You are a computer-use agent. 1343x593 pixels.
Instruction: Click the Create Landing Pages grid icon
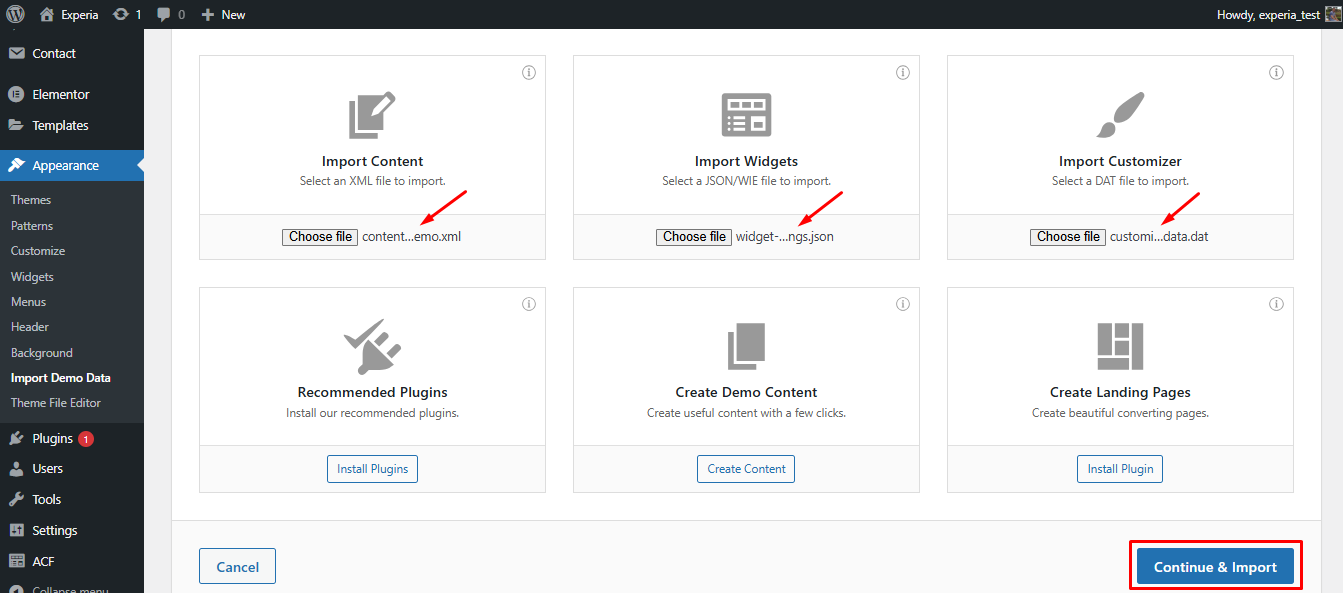pos(1120,346)
